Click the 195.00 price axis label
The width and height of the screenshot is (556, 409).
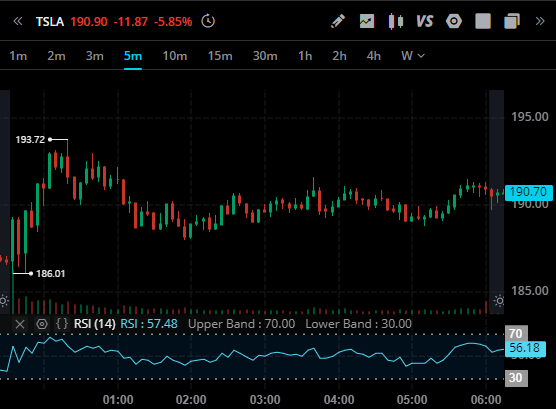(530, 117)
